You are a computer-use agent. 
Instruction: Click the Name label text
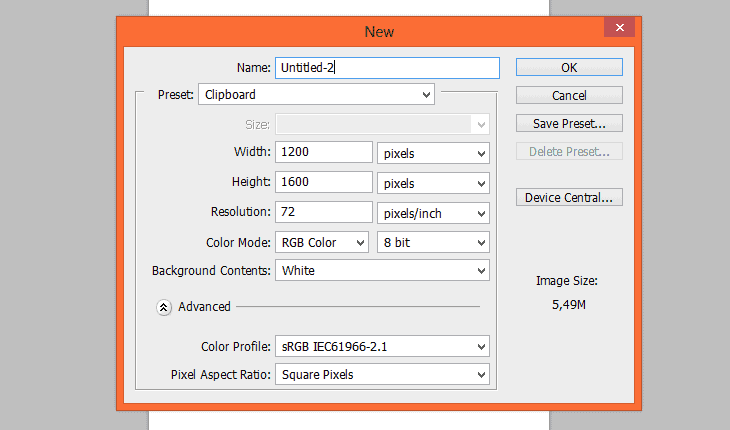(253, 68)
